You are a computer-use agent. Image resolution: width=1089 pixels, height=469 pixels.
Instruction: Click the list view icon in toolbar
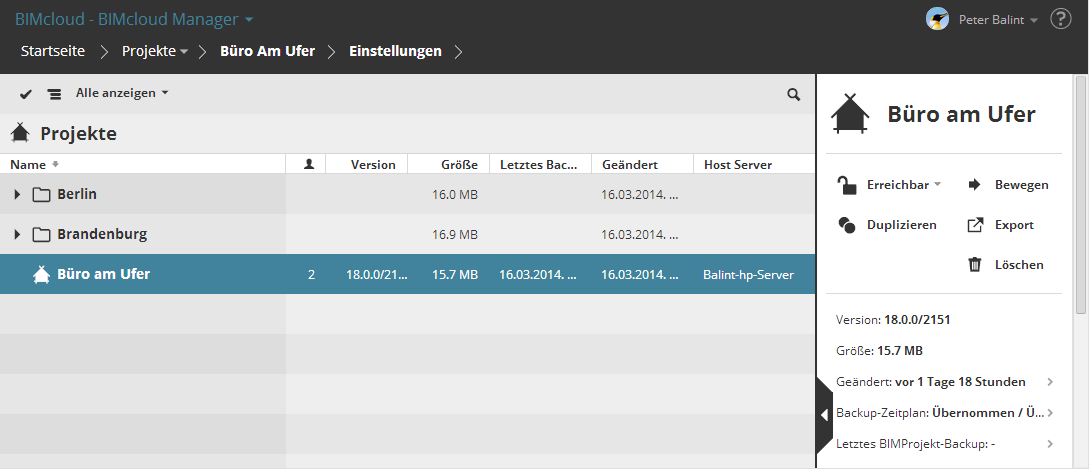click(54, 94)
